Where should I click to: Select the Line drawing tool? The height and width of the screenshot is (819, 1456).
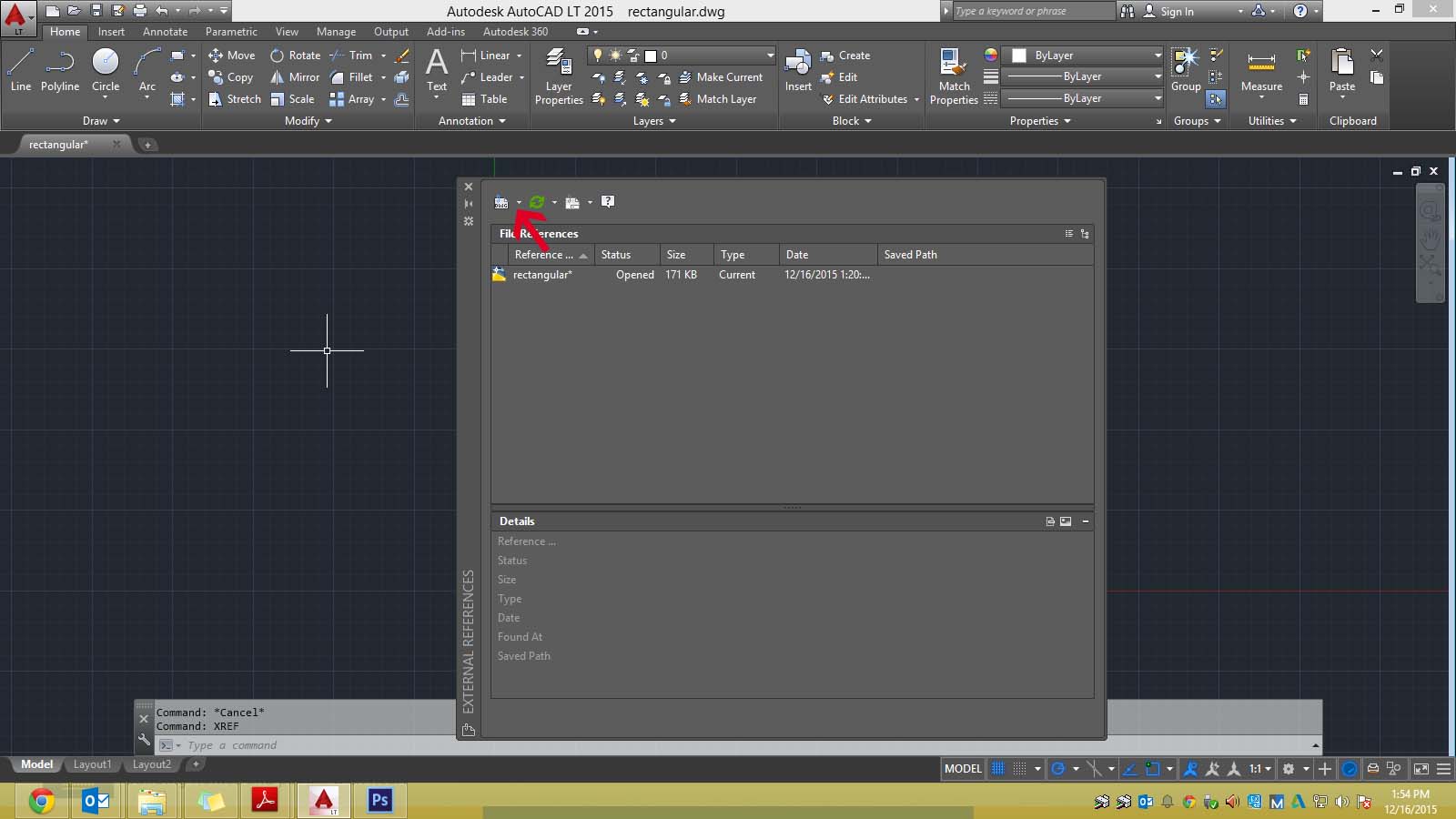pyautogui.click(x=21, y=71)
